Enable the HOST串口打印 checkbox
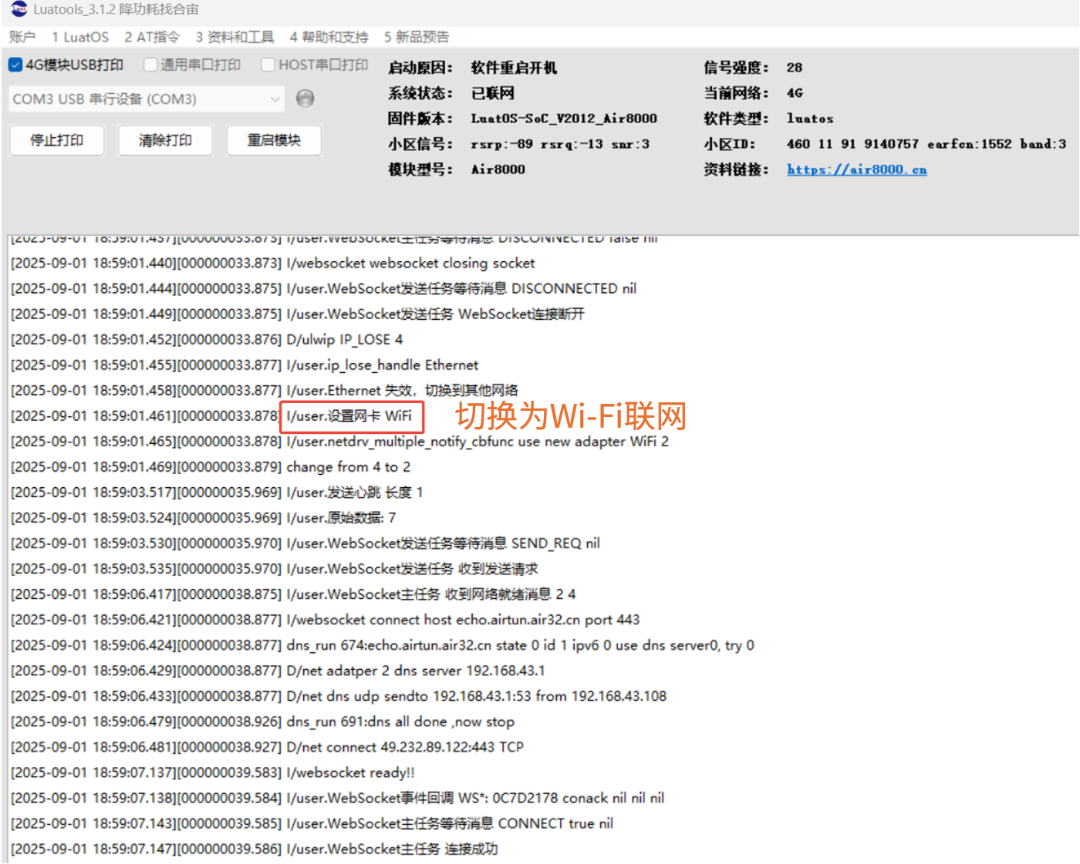Screen dimensions: 1080x864 click(x=268, y=65)
